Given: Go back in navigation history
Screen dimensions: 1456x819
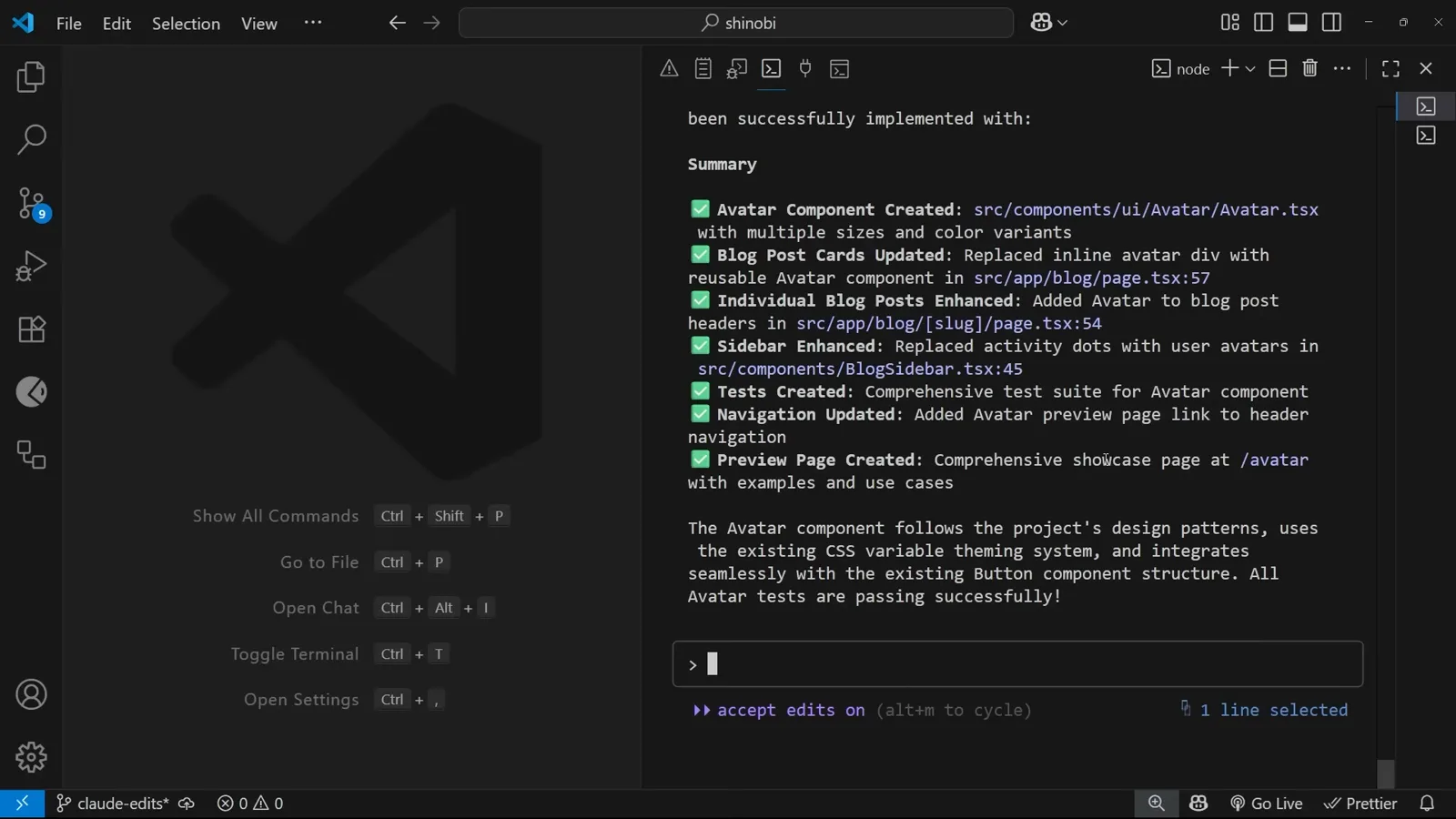Looking at the screenshot, I should tap(397, 23).
